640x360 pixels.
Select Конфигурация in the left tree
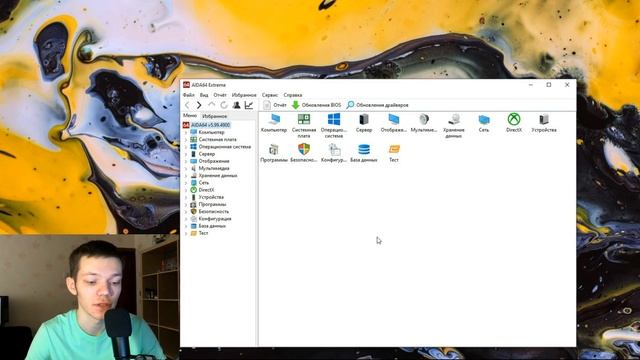coord(215,219)
